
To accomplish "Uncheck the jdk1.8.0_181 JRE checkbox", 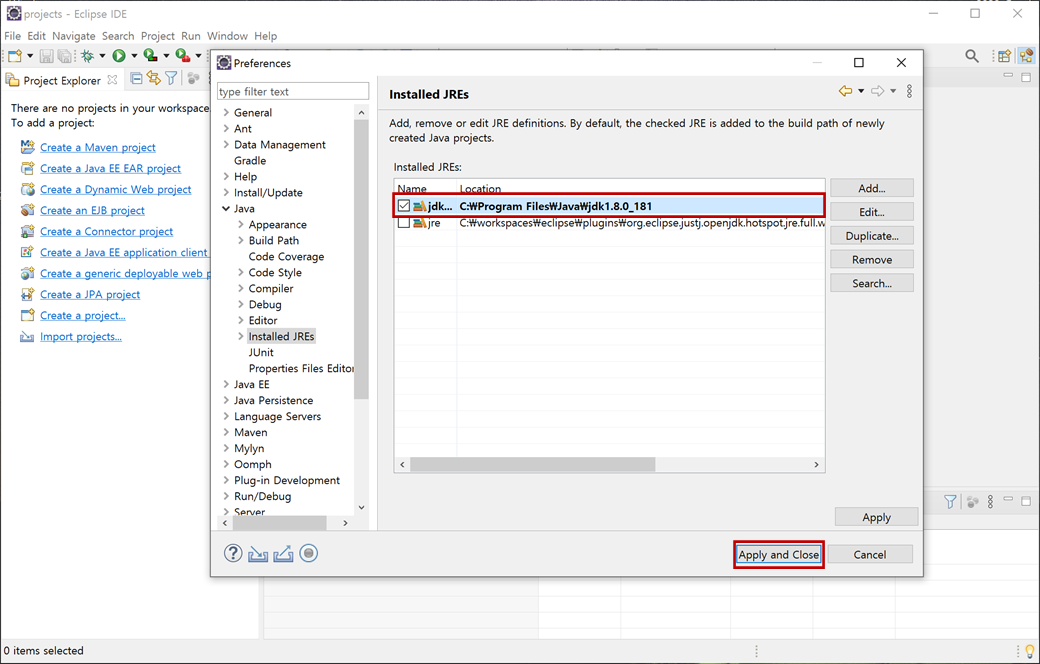I will tap(403, 206).
